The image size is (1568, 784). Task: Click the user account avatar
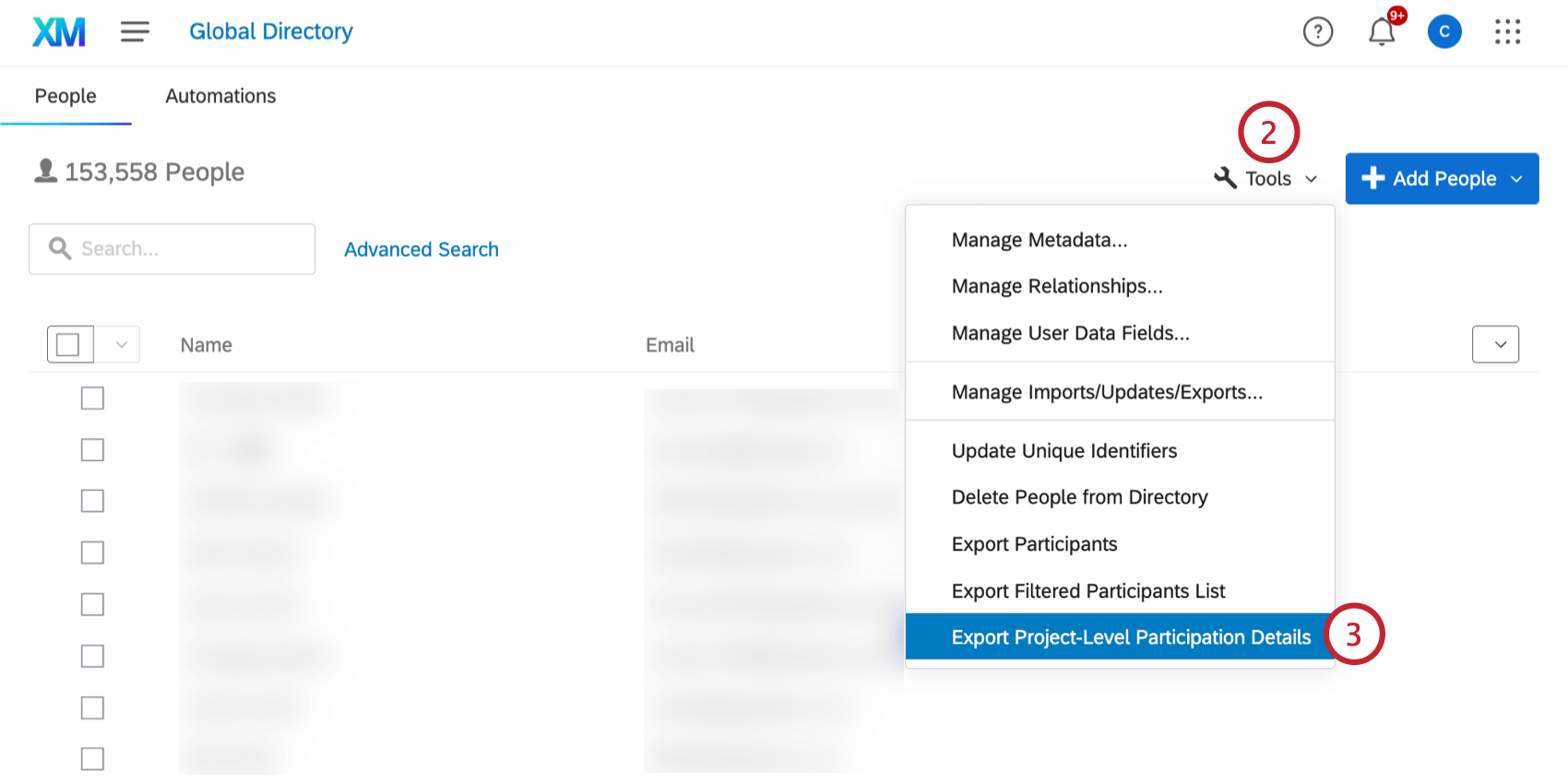point(1443,32)
